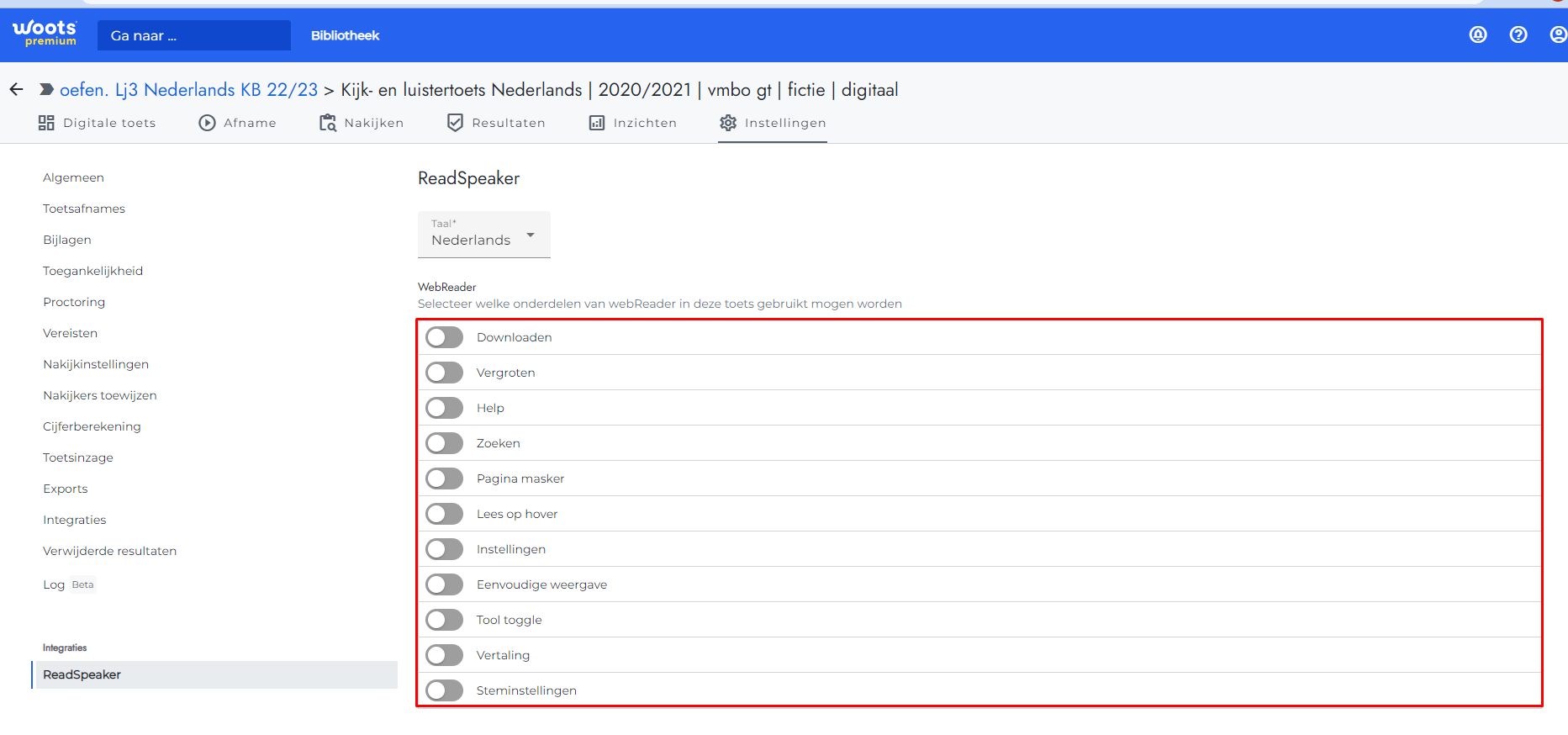Open the help question mark icon
1568x735 pixels.
tap(1518, 34)
